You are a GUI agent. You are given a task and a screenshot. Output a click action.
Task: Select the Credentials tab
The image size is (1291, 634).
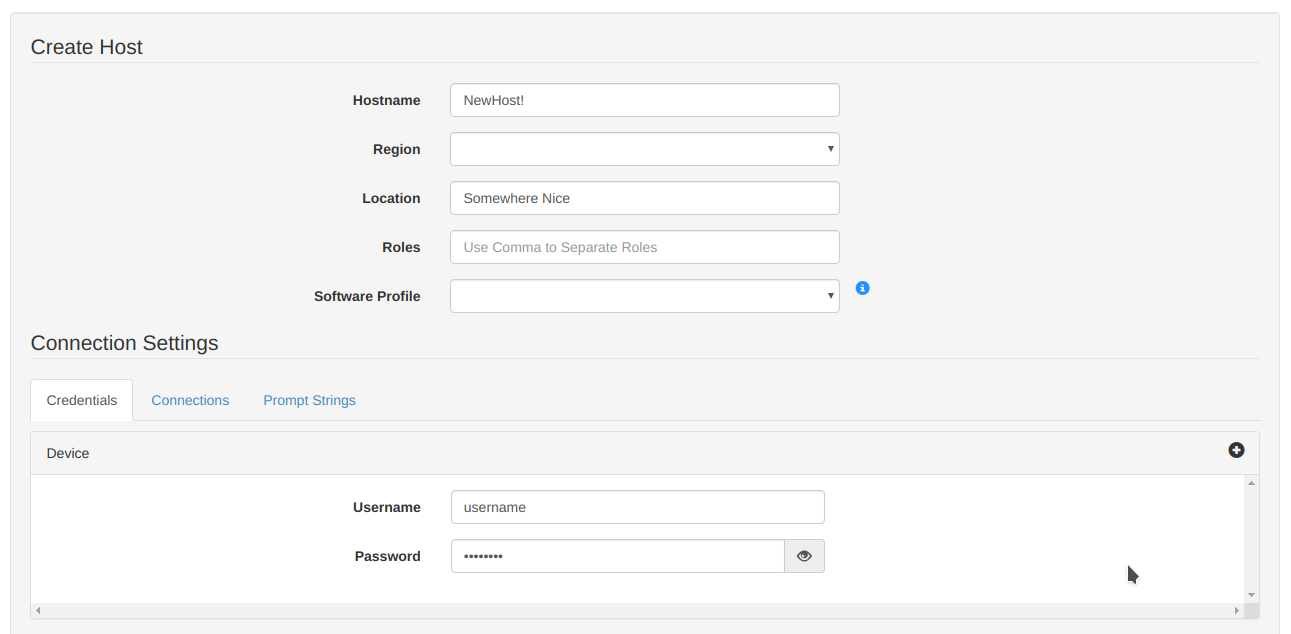point(82,400)
